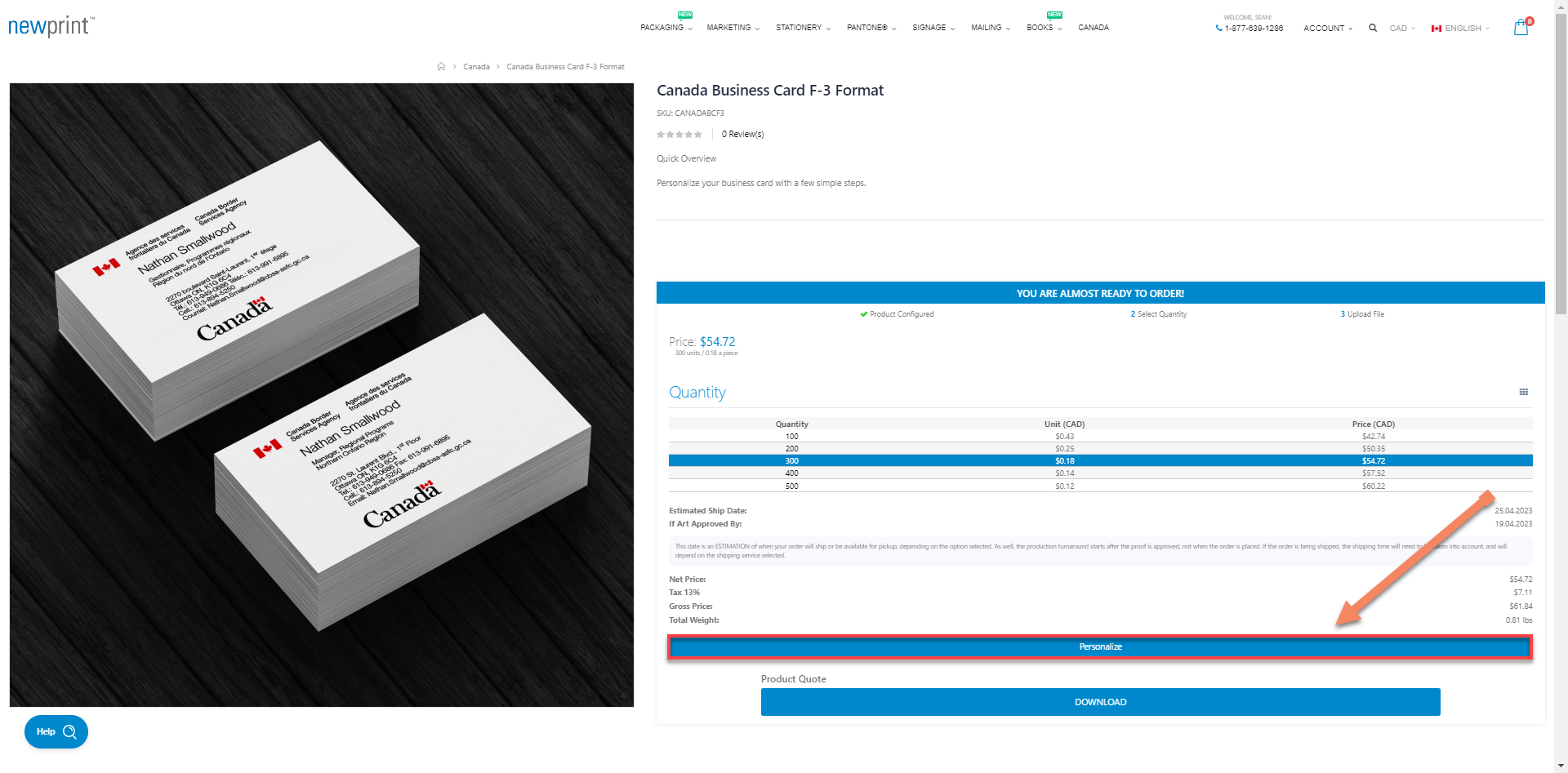Image resolution: width=1568 pixels, height=773 pixels.
Task: Click the Personalize button
Action: pyautogui.click(x=1100, y=646)
